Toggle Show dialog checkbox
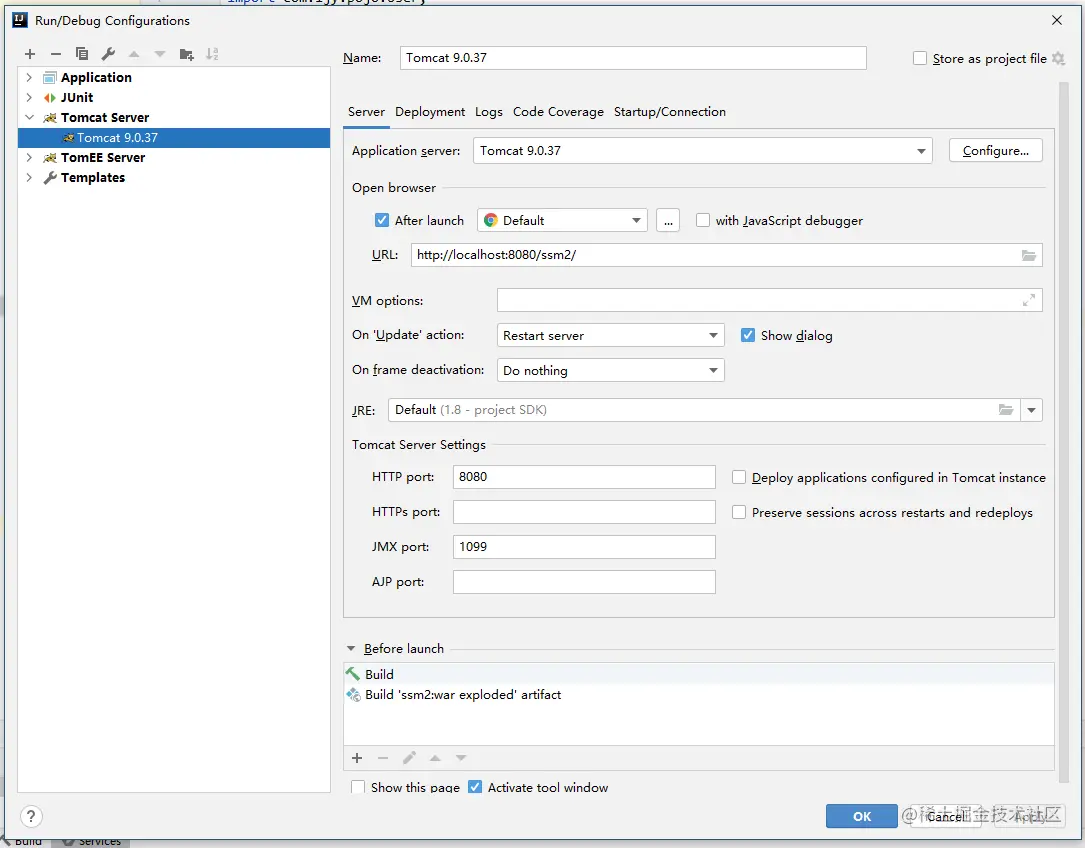The width and height of the screenshot is (1085, 848). (x=748, y=335)
